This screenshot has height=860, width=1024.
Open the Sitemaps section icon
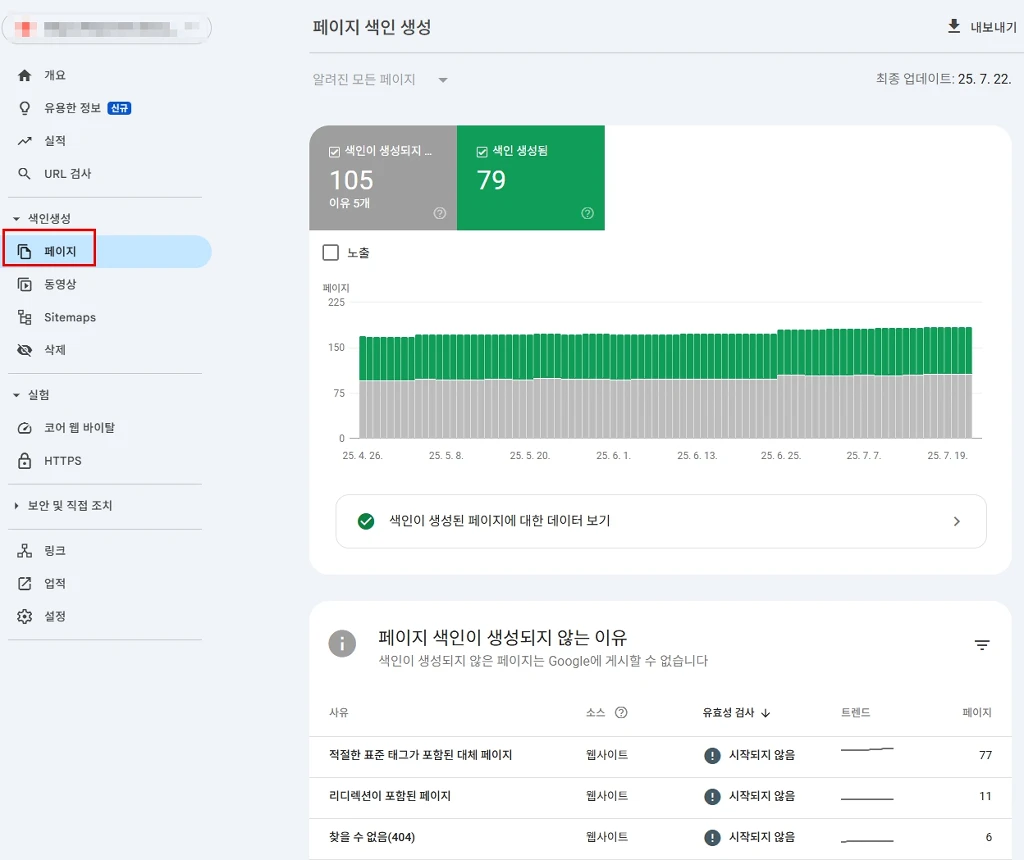[x=25, y=317]
